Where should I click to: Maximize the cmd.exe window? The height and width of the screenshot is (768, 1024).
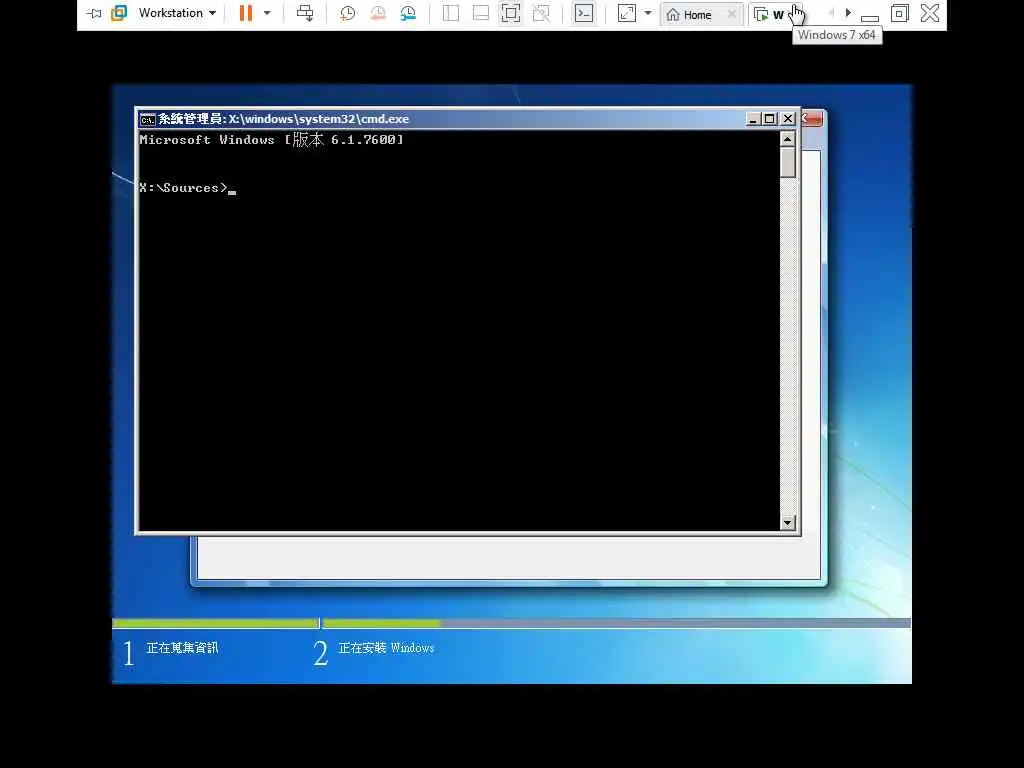770,119
